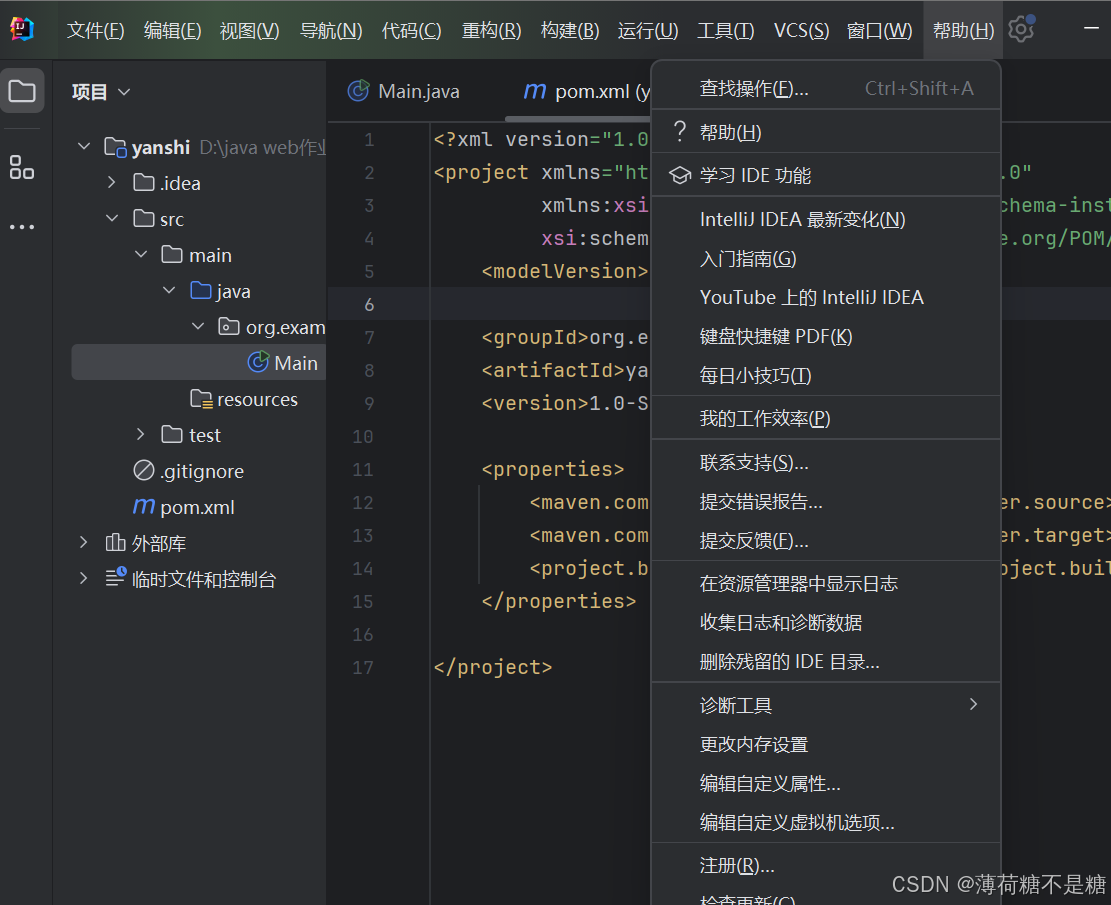
Task: Select IntelliJ IDEA 最新变化(N) entry
Action: pyautogui.click(x=825, y=220)
